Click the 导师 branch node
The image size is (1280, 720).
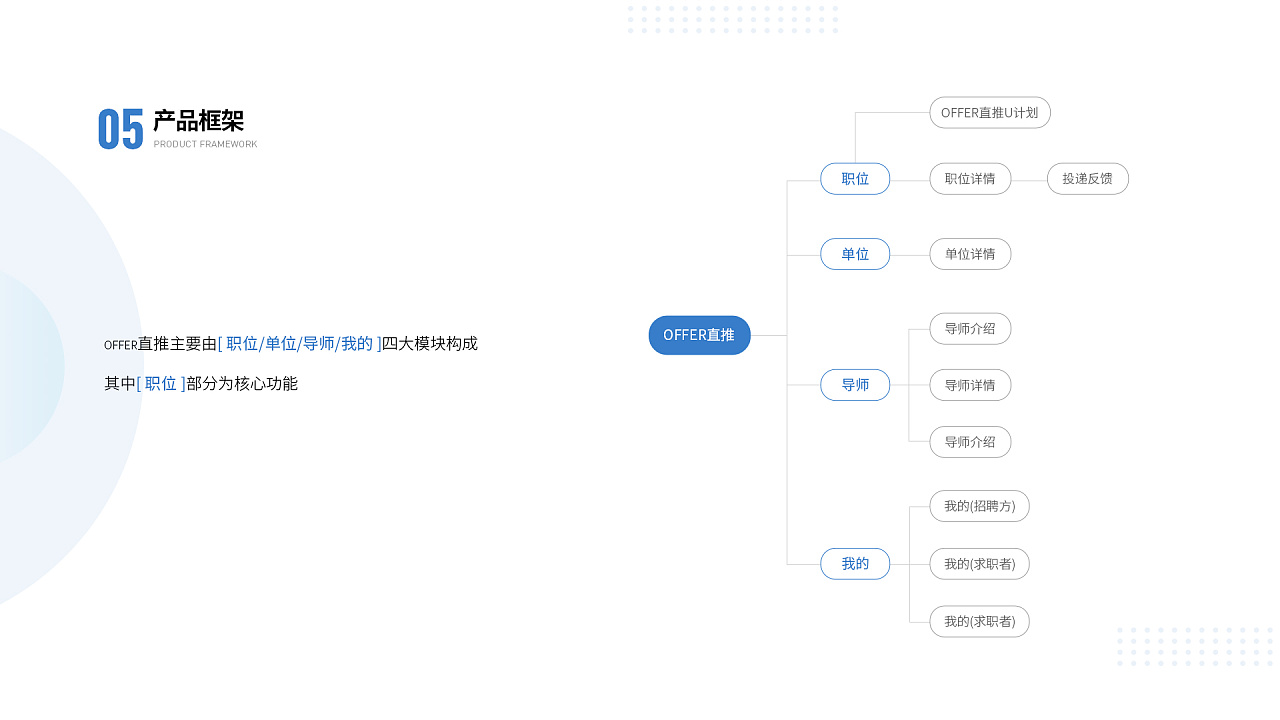click(855, 385)
